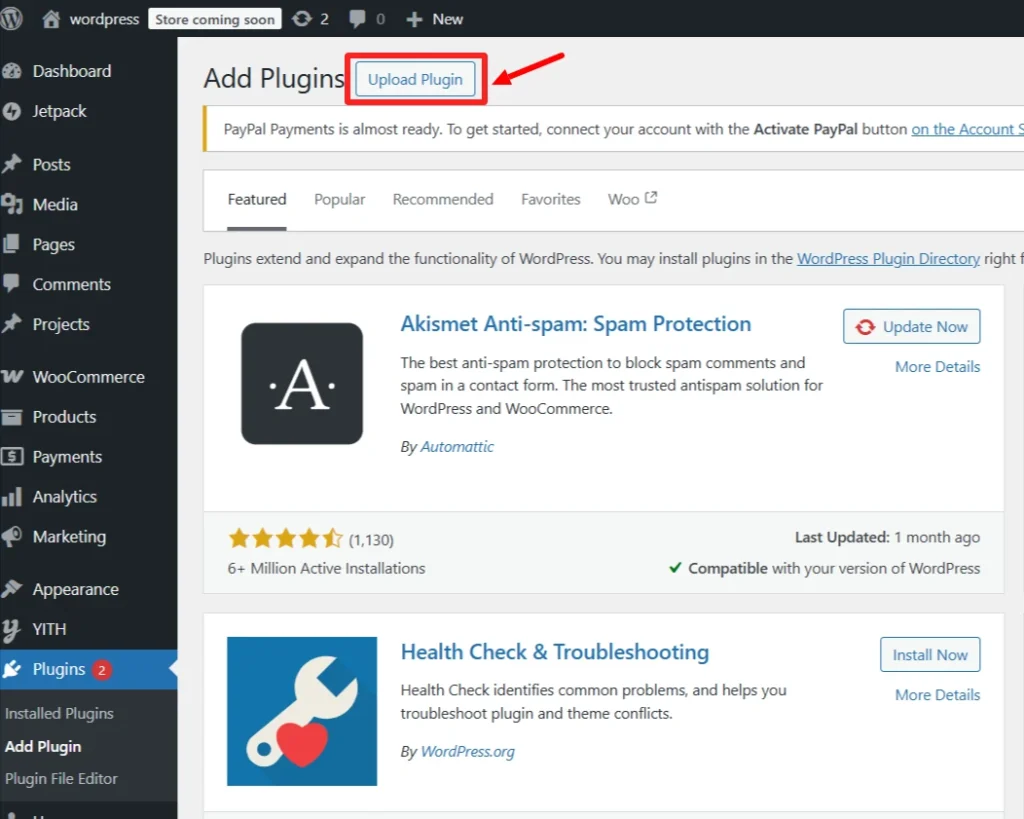Viewport: 1024px width, 819px height.
Task: Open the Comments menu item in sidebar
Action: [72, 284]
